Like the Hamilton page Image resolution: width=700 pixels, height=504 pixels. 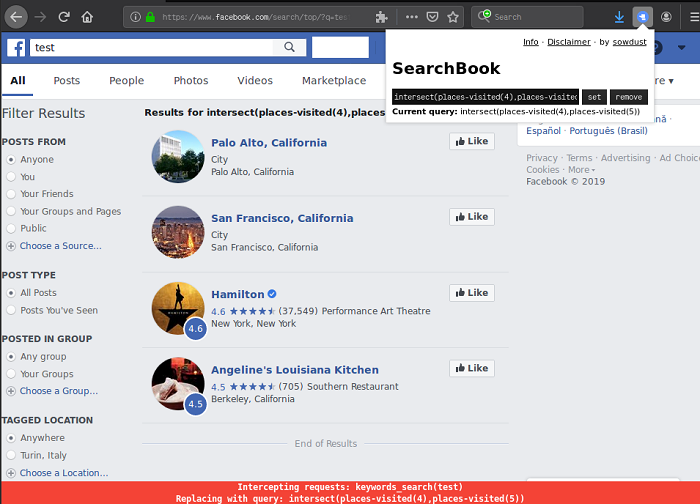(x=472, y=293)
